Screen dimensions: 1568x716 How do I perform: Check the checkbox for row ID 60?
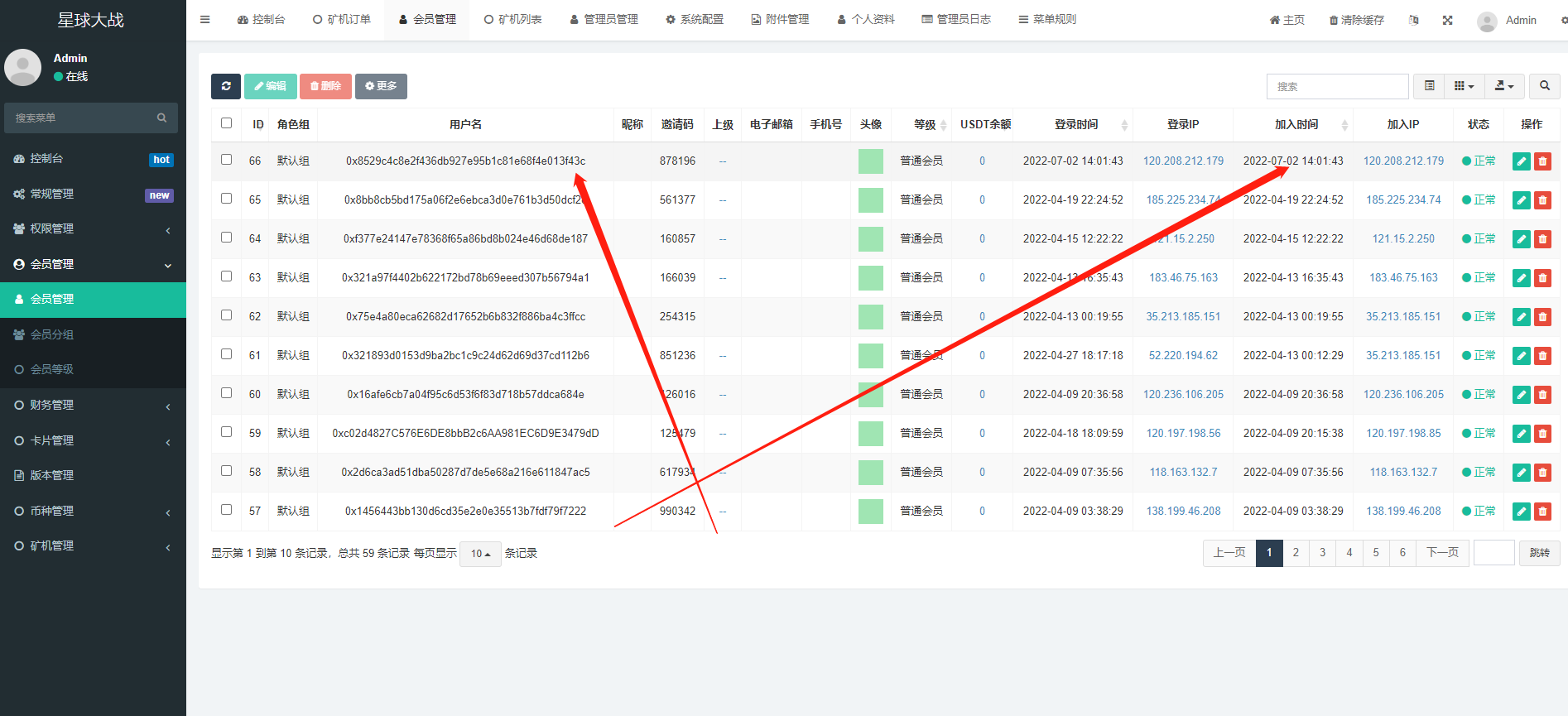point(227,393)
